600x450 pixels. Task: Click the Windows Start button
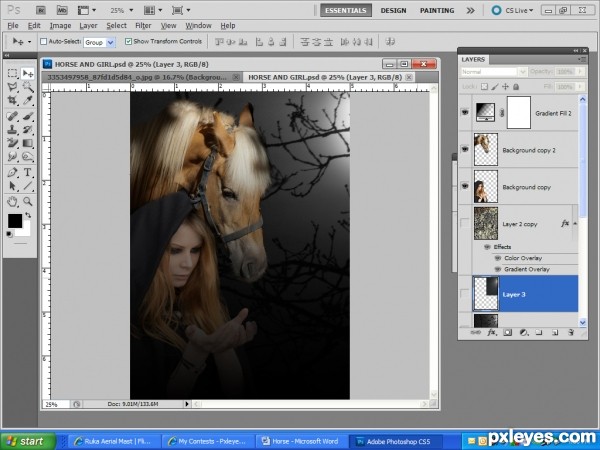(x=28, y=441)
